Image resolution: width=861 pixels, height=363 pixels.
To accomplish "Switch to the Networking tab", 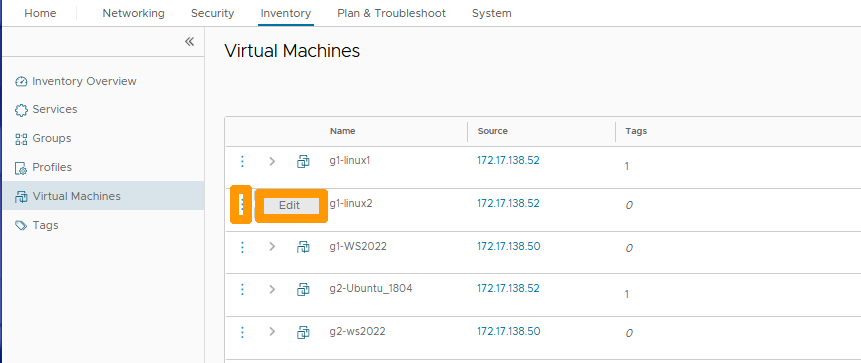I will [x=133, y=13].
